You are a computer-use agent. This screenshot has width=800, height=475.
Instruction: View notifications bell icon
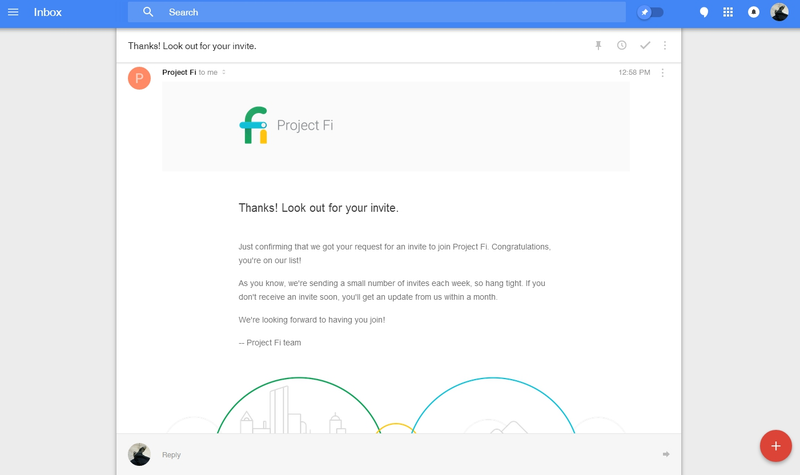click(x=754, y=12)
